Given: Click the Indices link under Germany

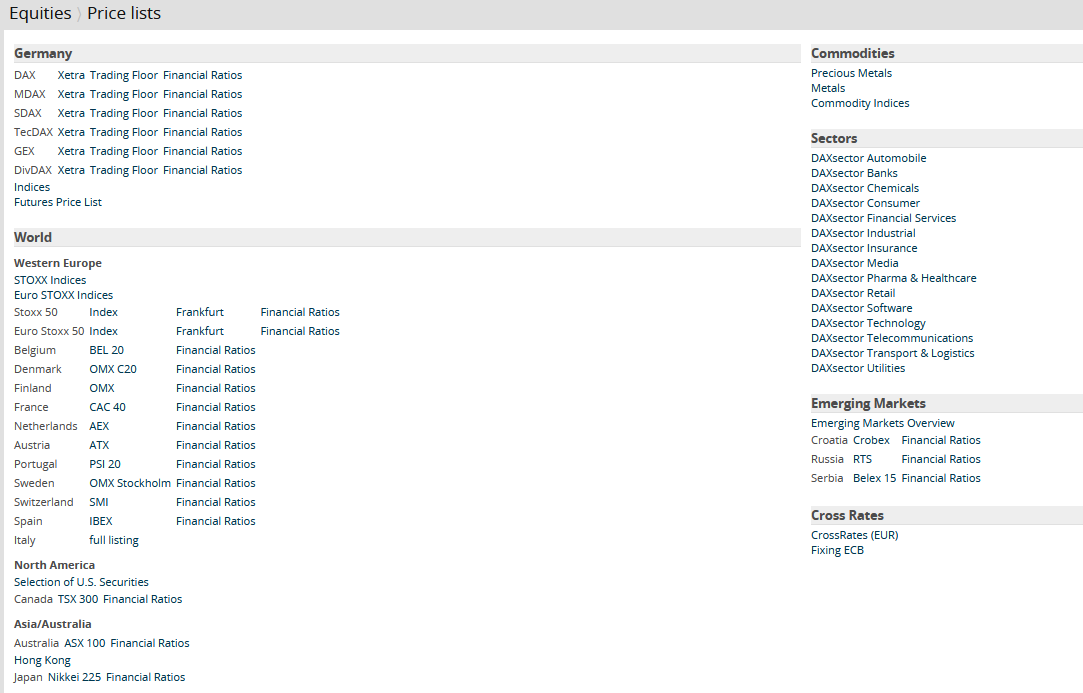Looking at the screenshot, I should coord(32,187).
